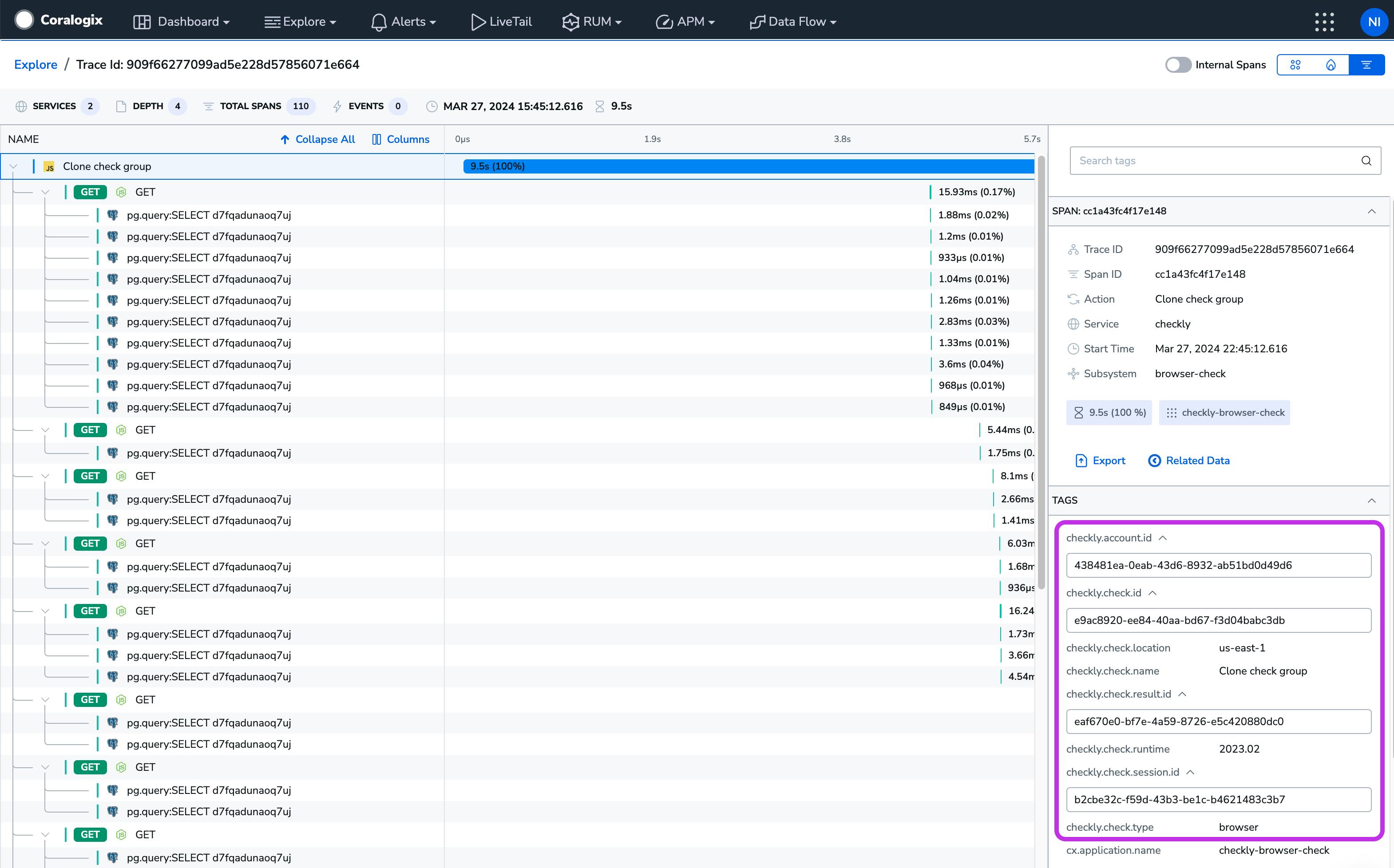Image resolution: width=1394 pixels, height=868 pixels.
Task: Go back via the Explore breadcrumb link
Action: click(x=36, y=64)
